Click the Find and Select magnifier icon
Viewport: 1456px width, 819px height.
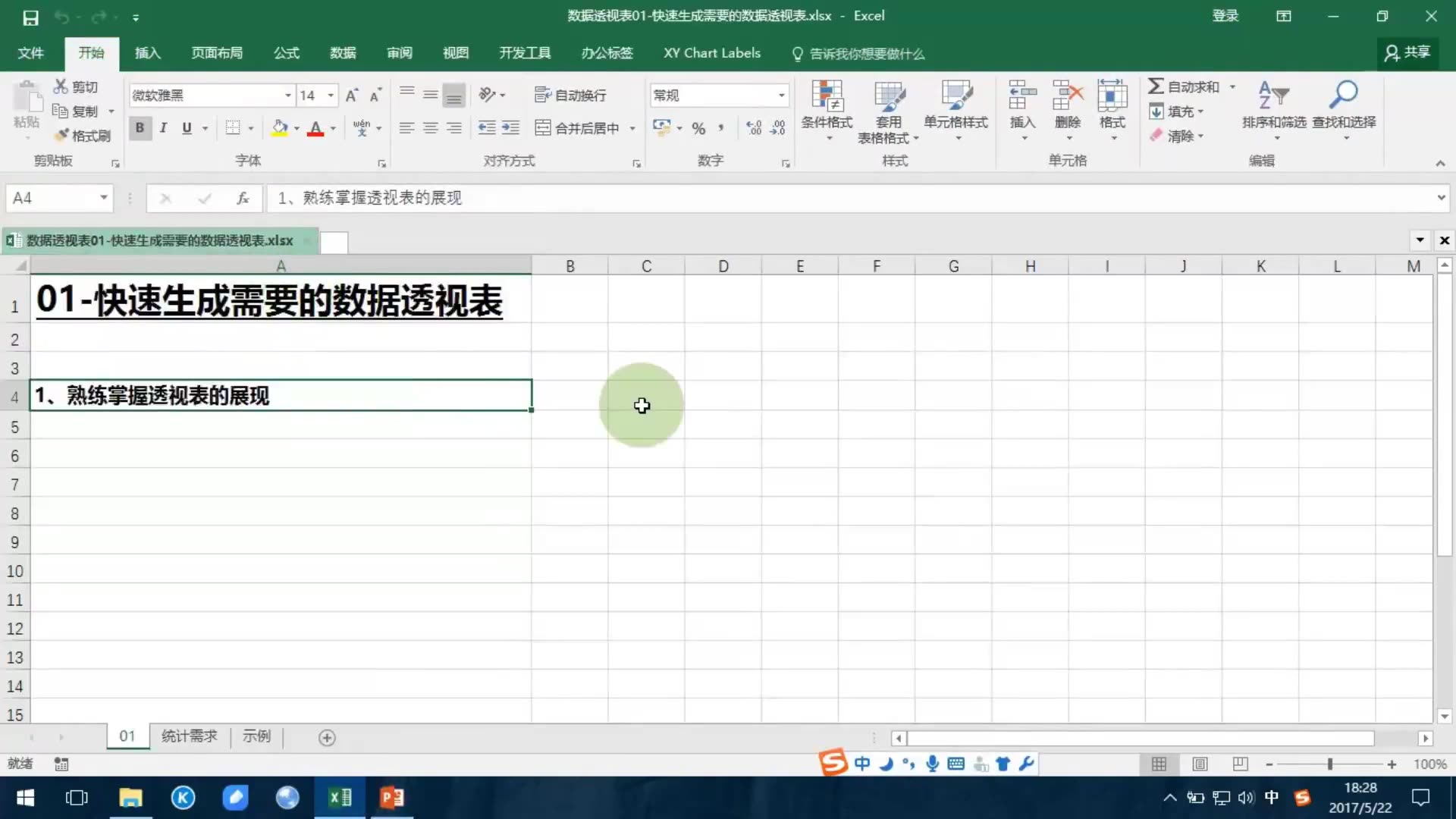coord(1343,96)
